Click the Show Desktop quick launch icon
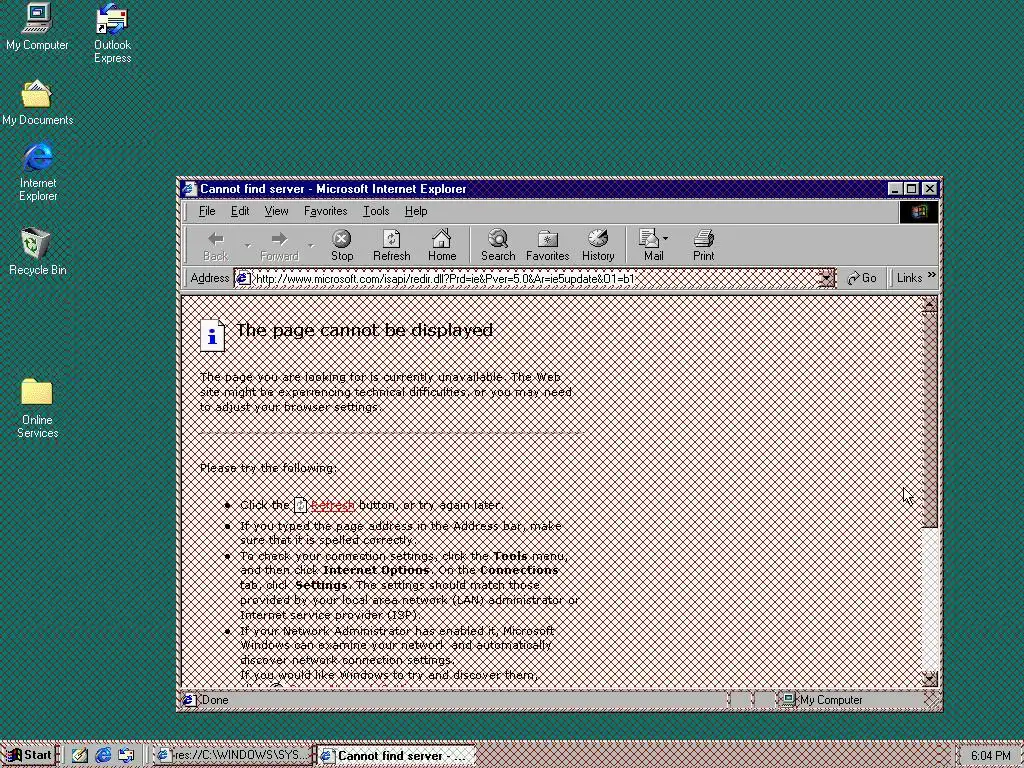 click(x=80, y=756)
